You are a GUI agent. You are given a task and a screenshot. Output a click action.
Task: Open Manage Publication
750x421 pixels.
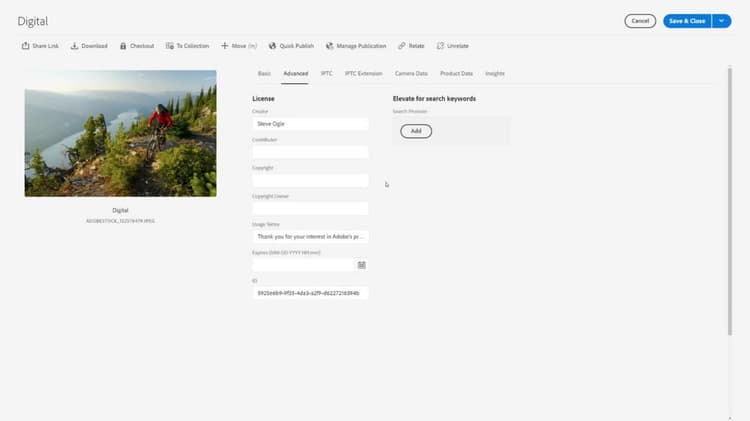coord(356,46)
